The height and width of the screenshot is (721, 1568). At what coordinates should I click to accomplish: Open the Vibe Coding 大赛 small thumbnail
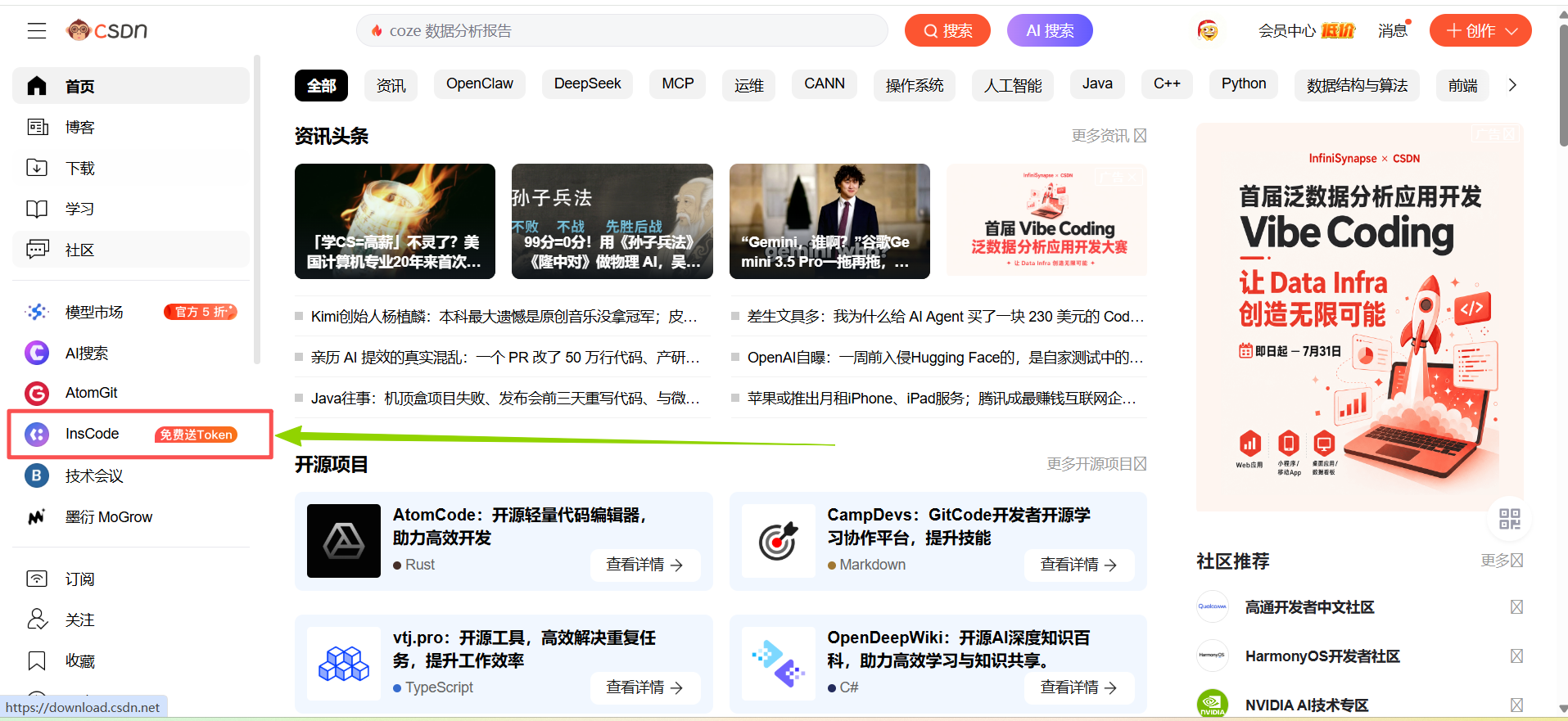1046,219
